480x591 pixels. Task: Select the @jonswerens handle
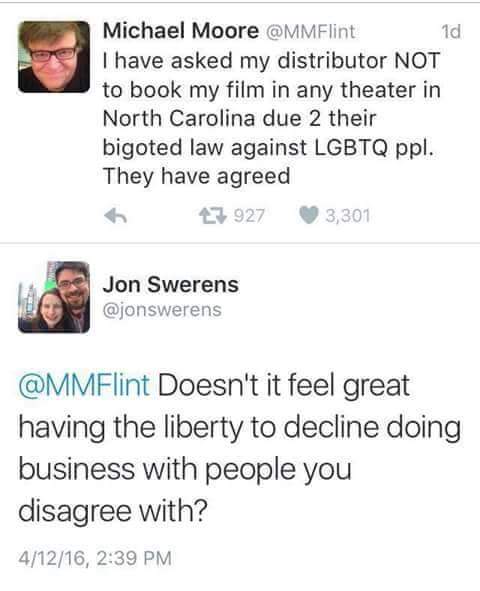(162, 310)
